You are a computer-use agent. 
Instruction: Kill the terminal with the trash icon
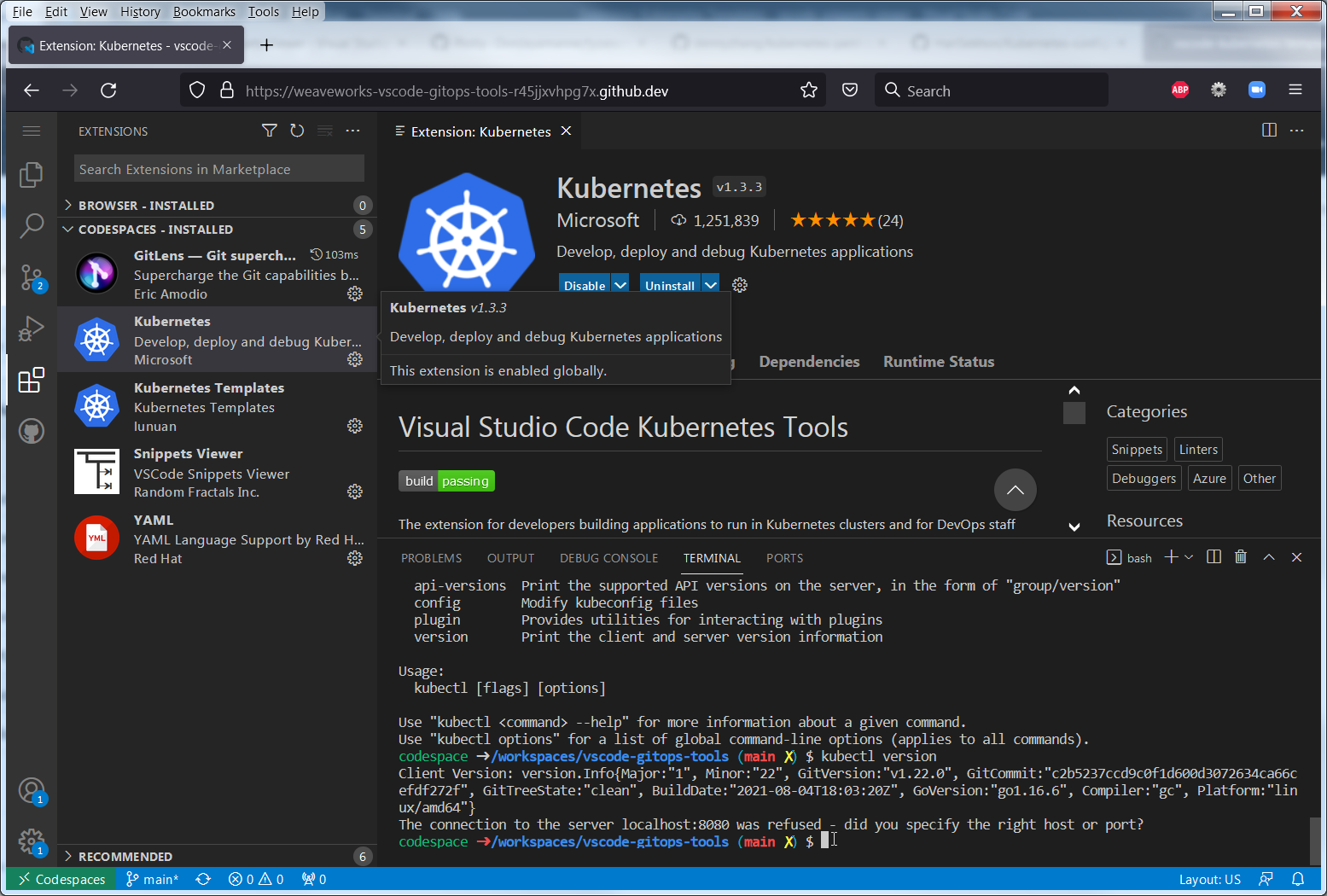click(1241, 557)
